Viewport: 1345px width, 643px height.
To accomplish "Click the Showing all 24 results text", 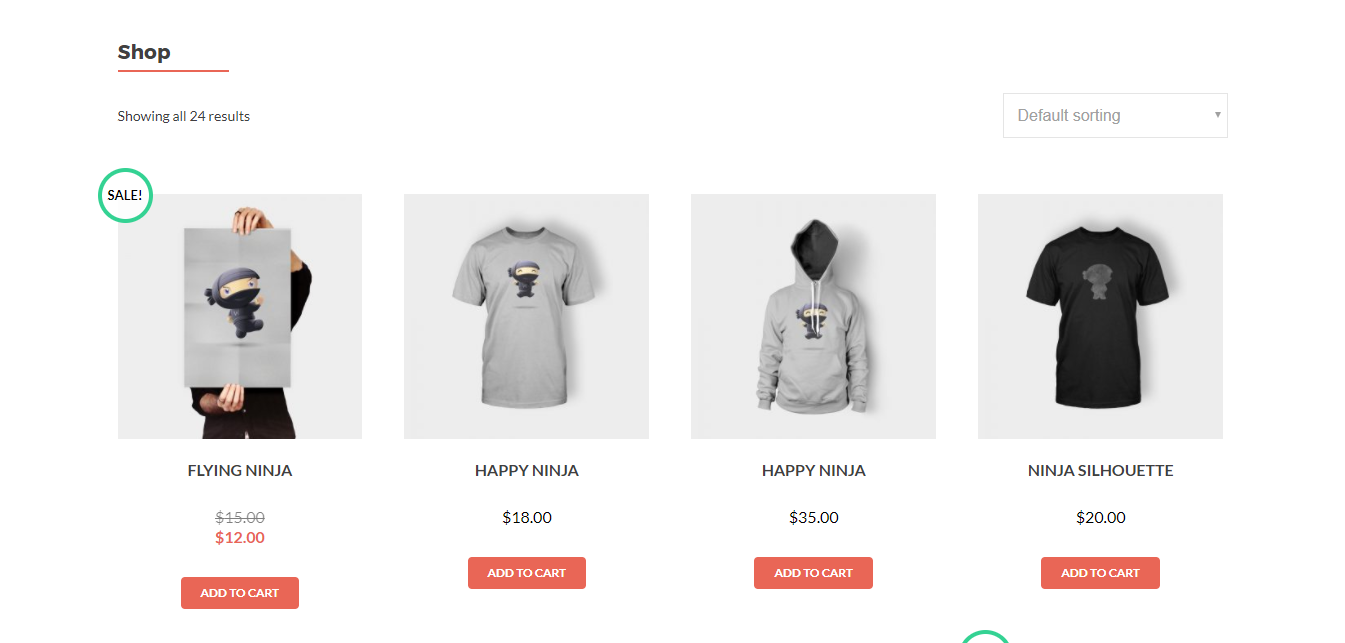I will pyautogui.click(x=184, y=116).
